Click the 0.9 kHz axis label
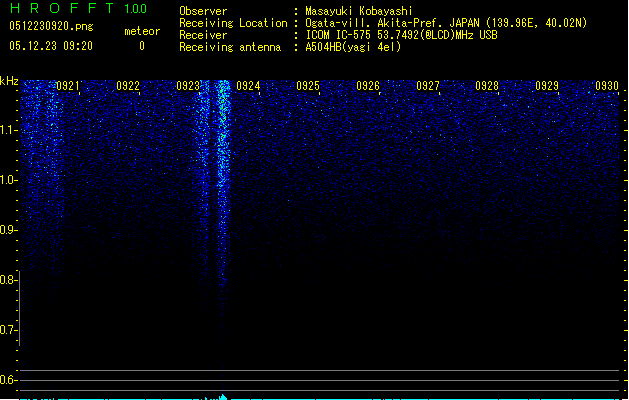Image resolution: width=629 pixels, height=400 pixels. pos(8,230)
